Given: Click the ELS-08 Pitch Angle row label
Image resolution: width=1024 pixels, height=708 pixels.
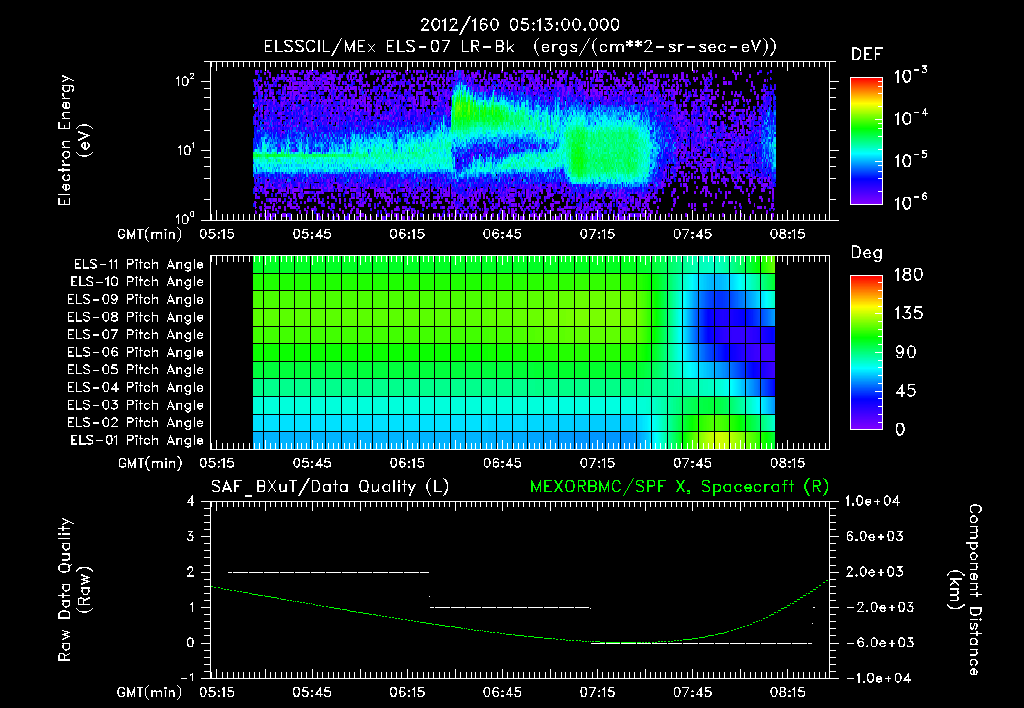Looking at the screenshot, I should click(x=136, y=317).
